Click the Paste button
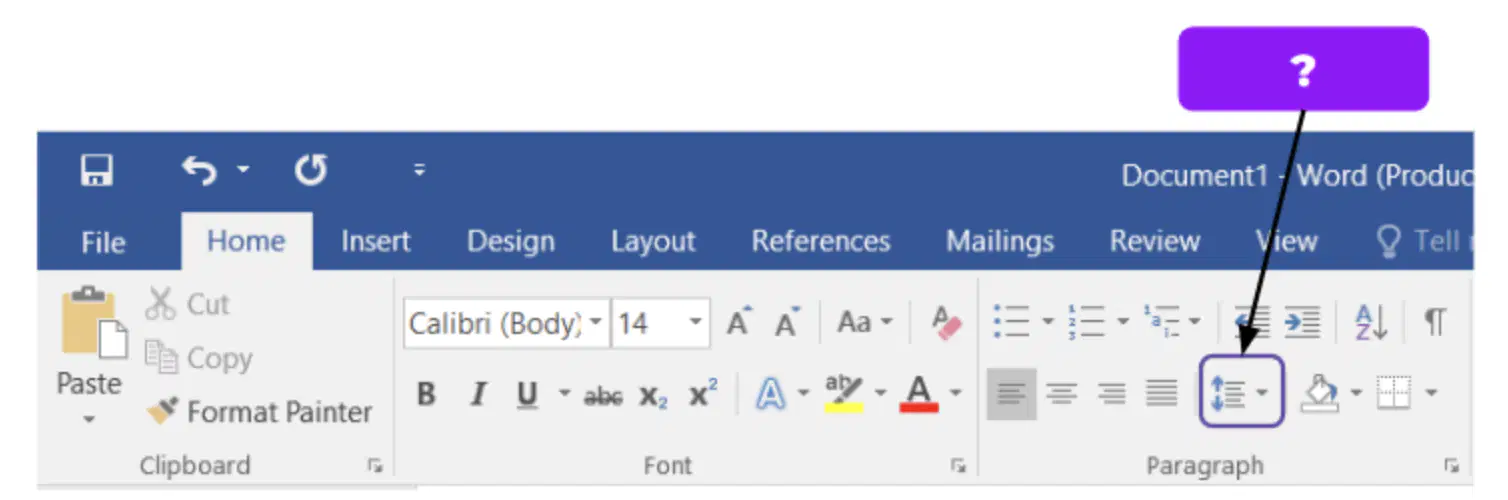 click(89, 357)
